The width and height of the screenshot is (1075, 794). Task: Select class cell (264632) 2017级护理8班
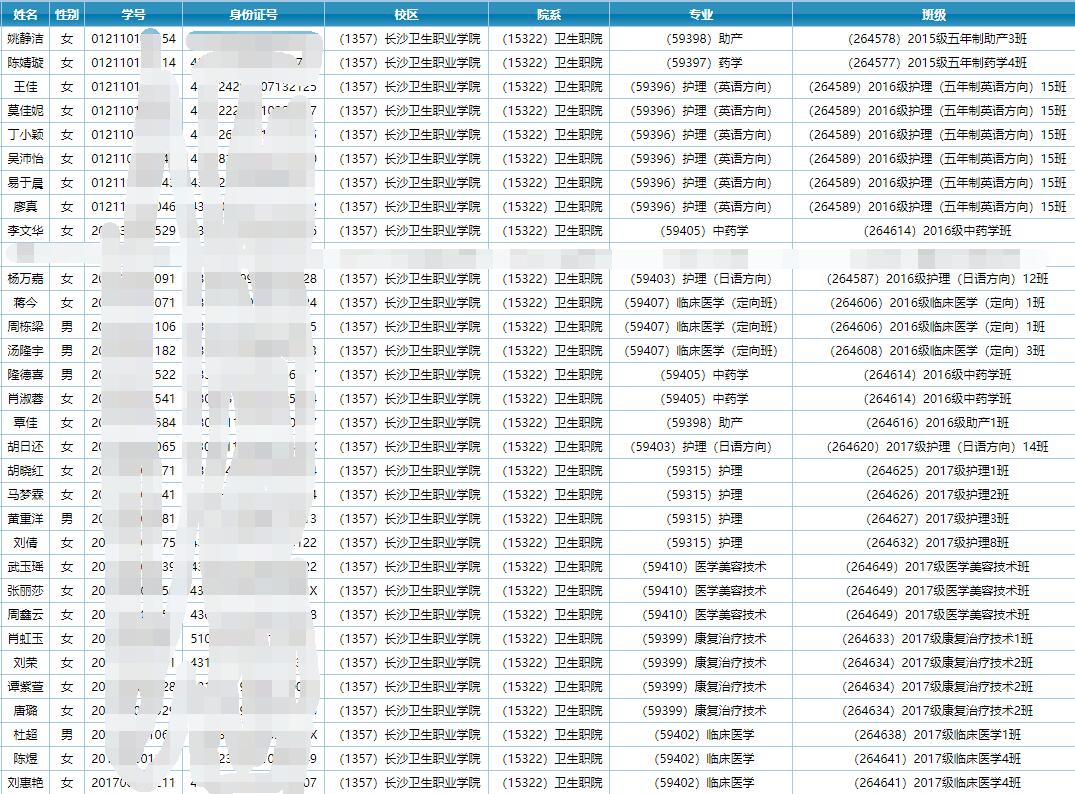933,543
